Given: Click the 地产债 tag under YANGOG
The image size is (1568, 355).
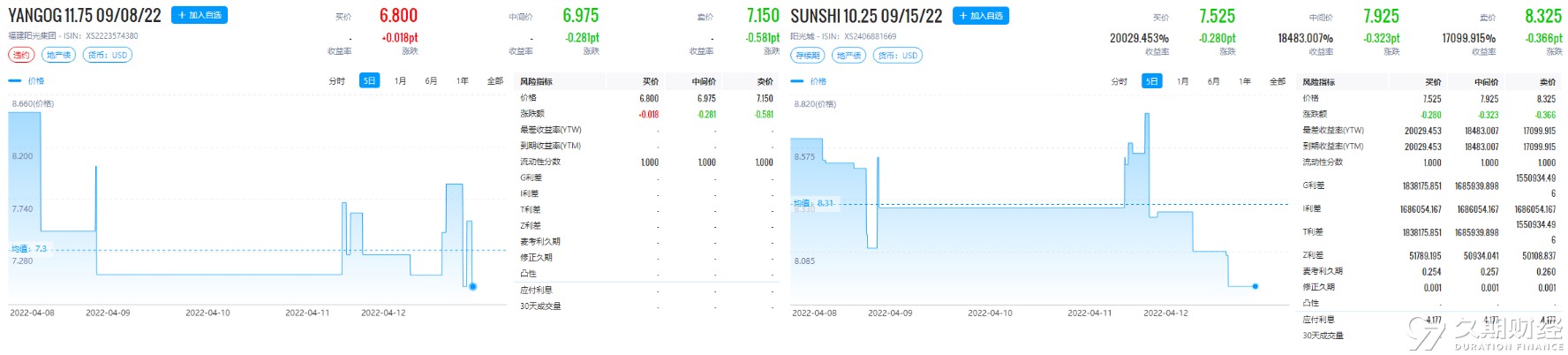Looking at the screenshot, I should coord(59,55).
